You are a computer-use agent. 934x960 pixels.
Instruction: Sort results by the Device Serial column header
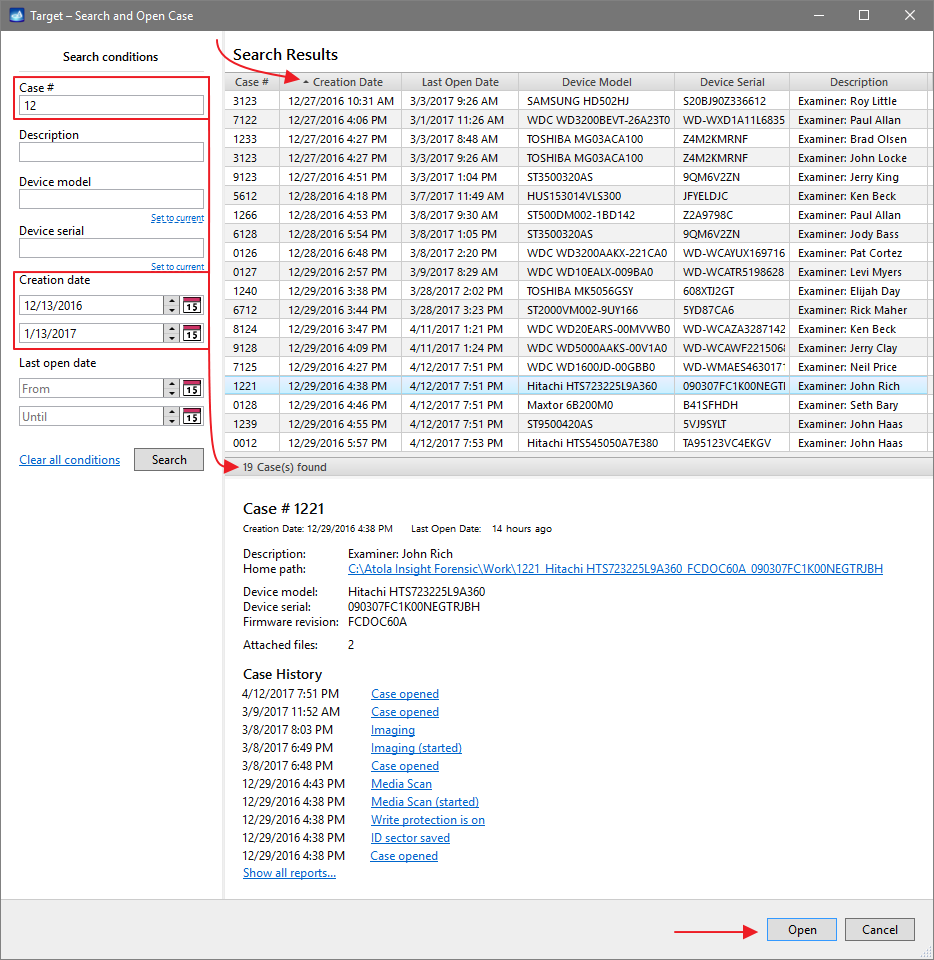click(731, 81)
